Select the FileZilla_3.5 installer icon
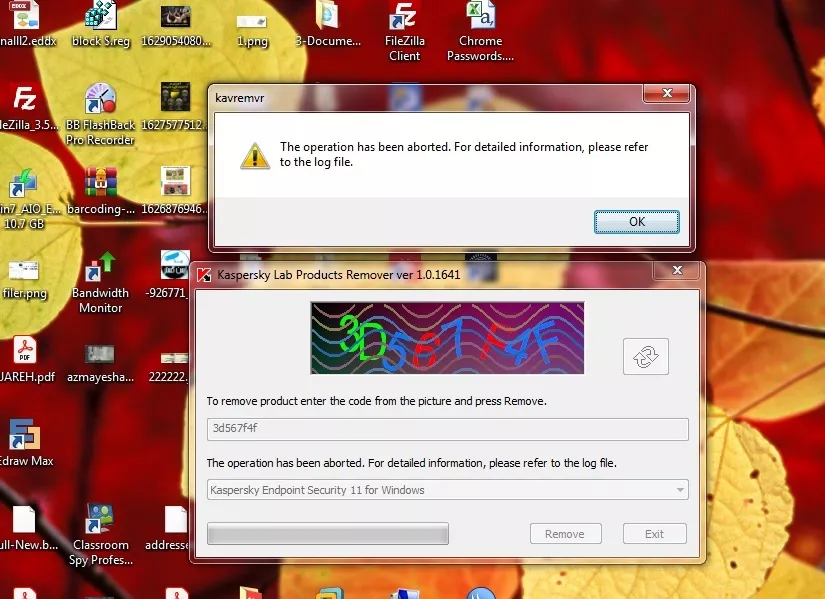825x599 pixels. coord(26,108)
